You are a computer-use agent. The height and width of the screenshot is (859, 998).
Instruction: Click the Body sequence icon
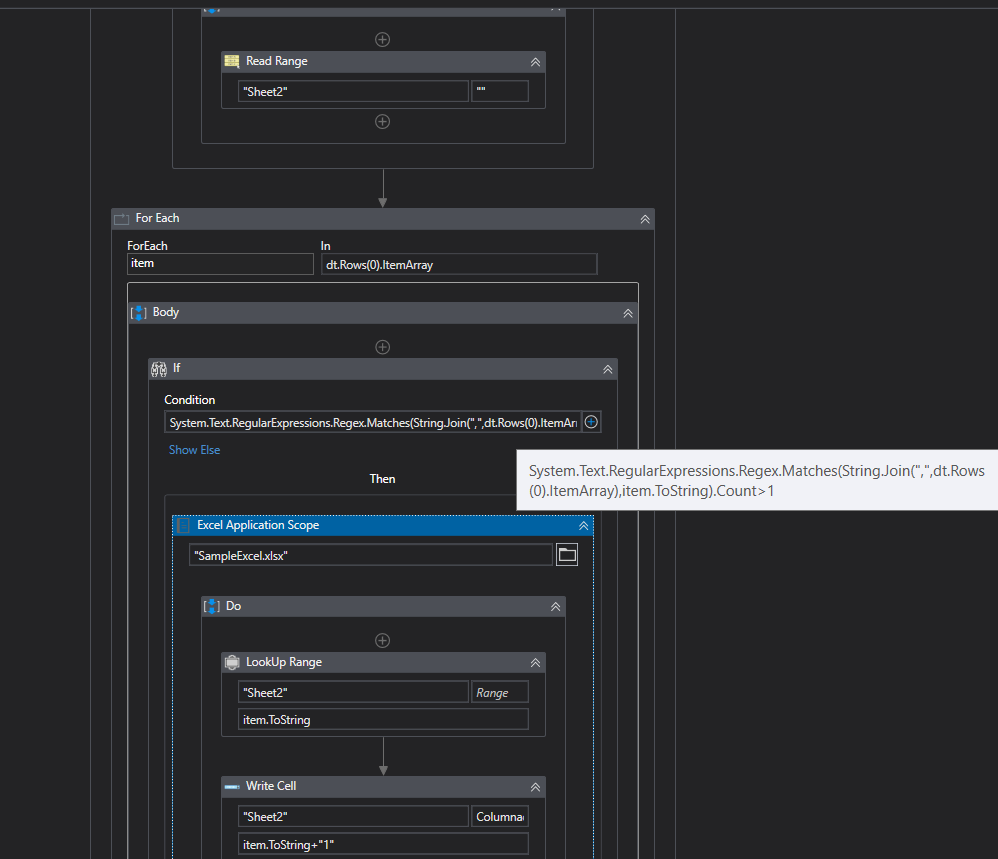138,312
